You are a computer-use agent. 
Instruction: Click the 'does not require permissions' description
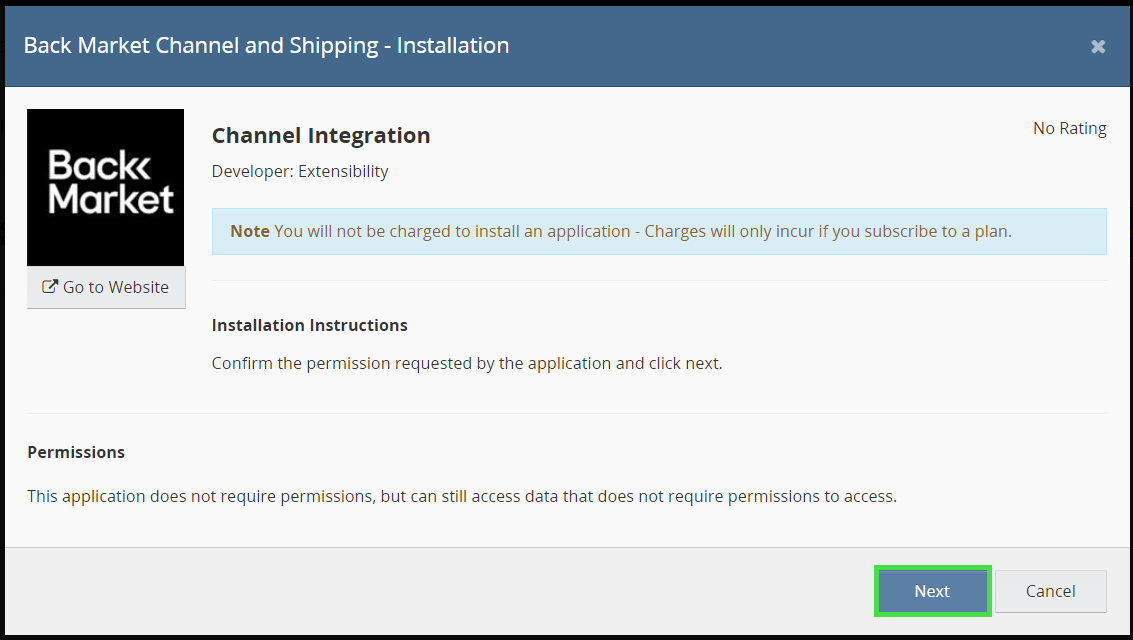click(461, 496)
